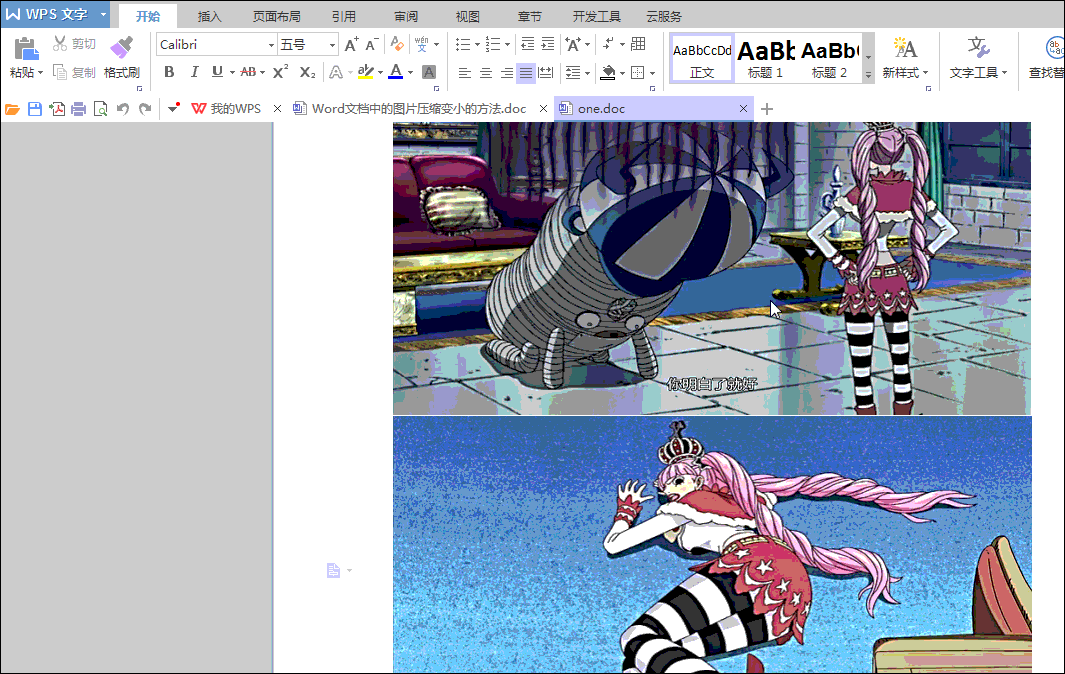Toggle Strikethrough (AB) formatting

pos(248,72)
